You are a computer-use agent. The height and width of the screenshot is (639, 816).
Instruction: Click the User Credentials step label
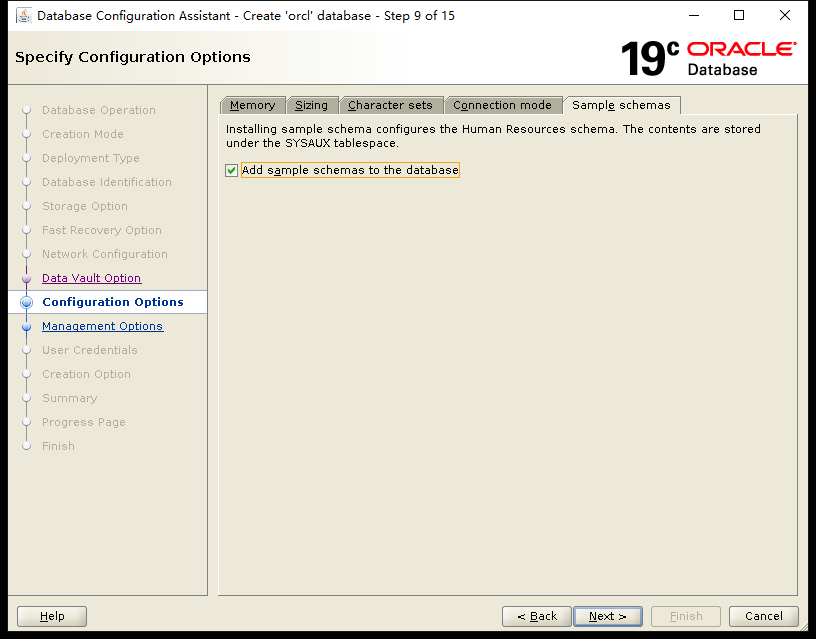pyautogui.click(x=90, y=350)
